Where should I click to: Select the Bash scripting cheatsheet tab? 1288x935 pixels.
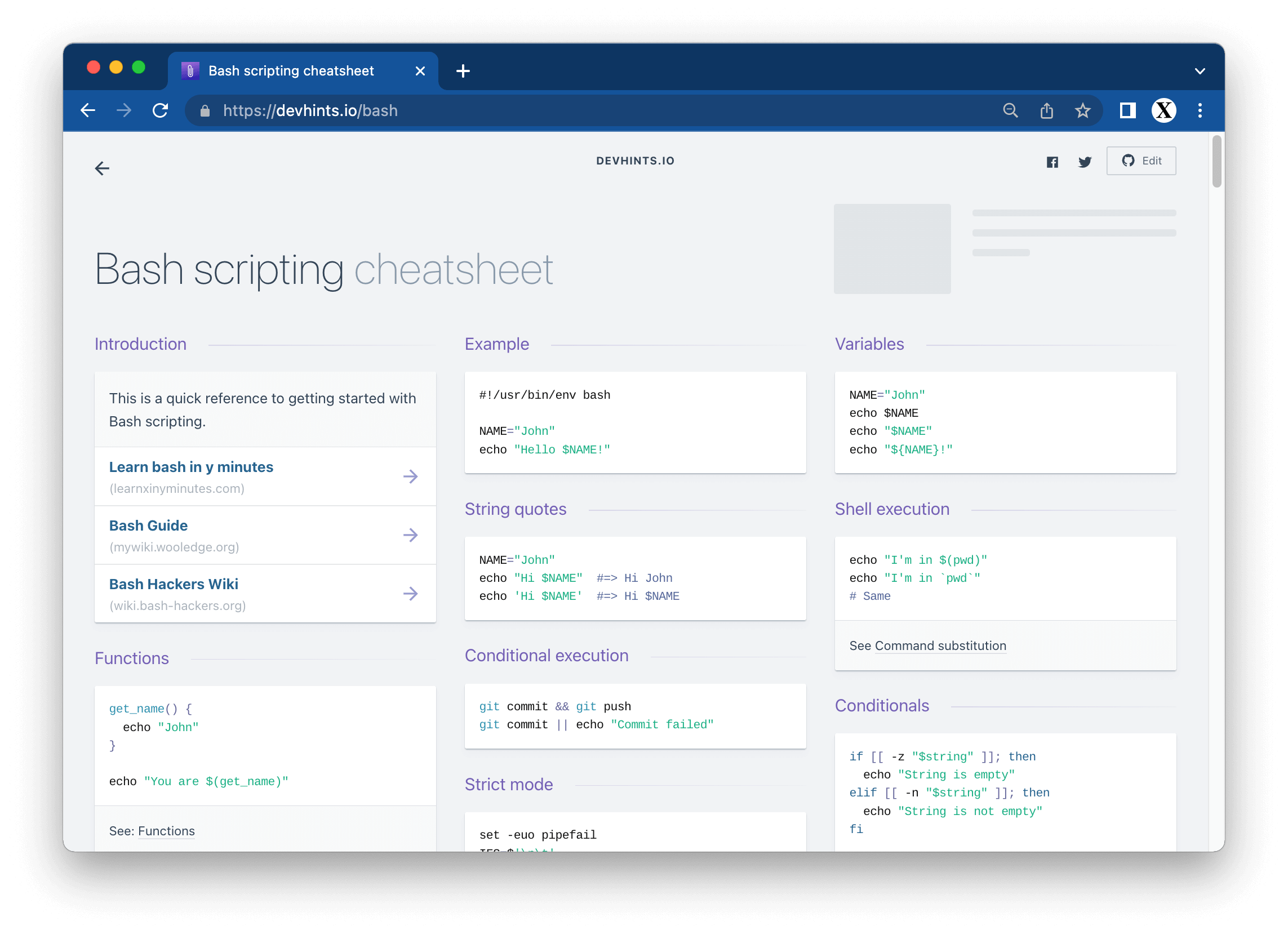click(291, 71)
